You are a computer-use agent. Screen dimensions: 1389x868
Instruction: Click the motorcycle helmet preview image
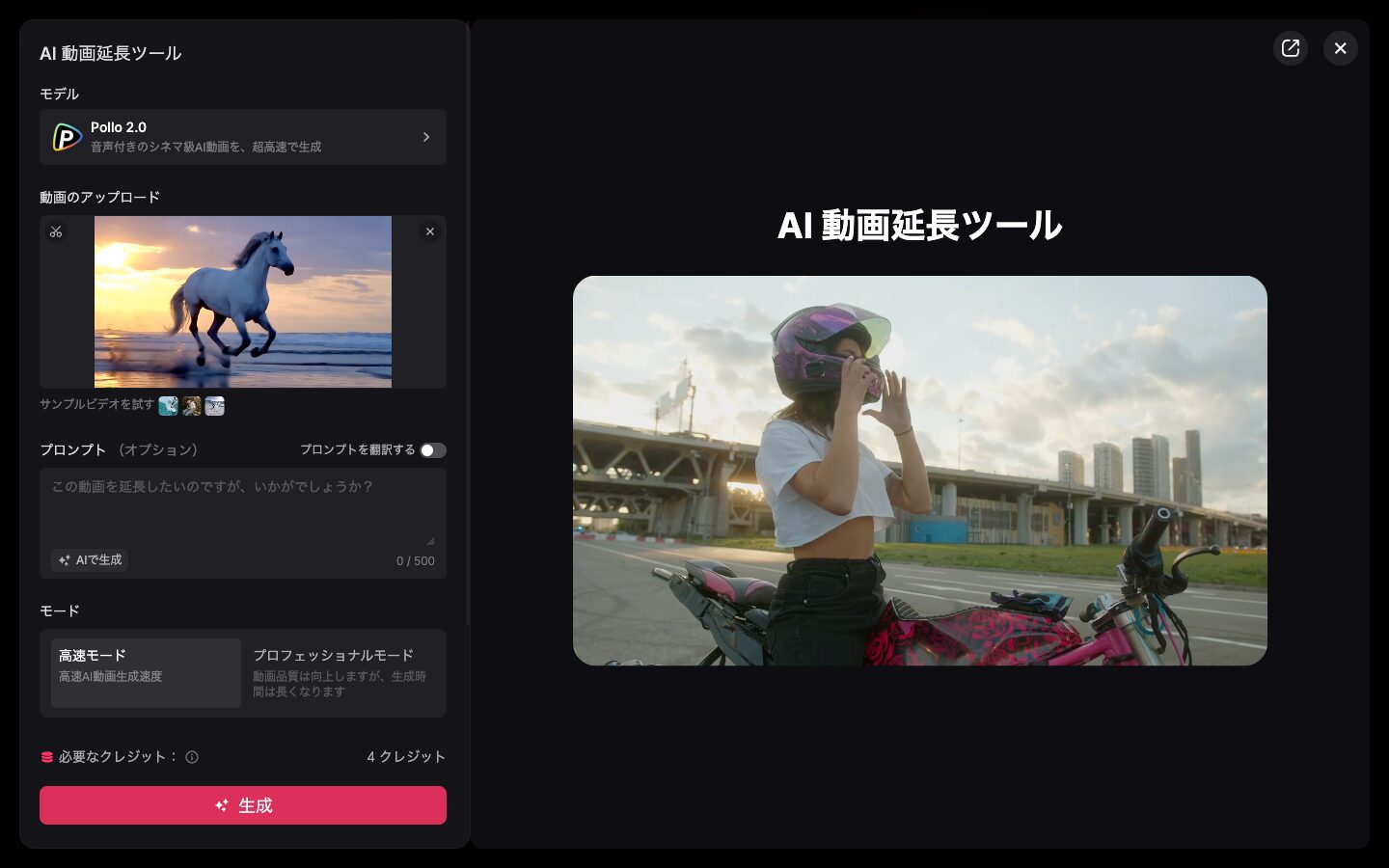point(920,471)
